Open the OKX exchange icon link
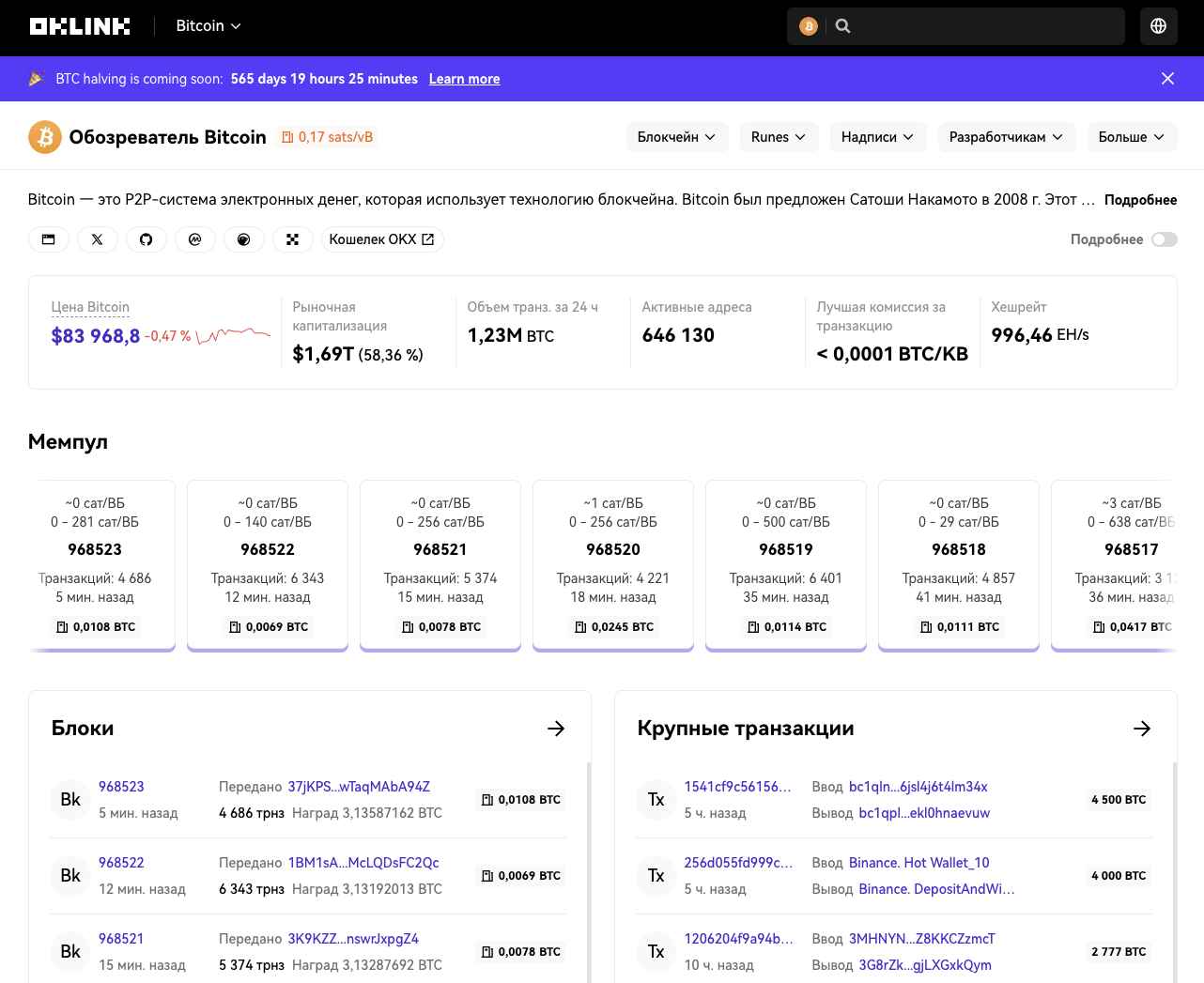The height and width of the screenshot is (983, 1204). click(x=293, y=239)
